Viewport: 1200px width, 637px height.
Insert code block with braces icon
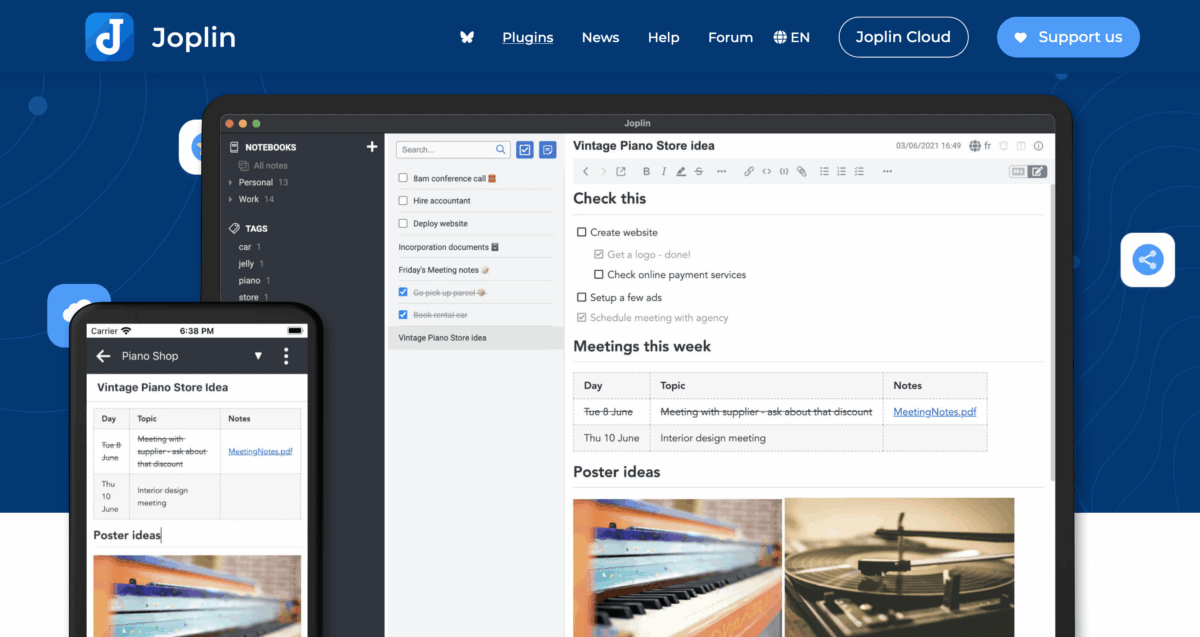pyautogui.click(x=784, y=171)
